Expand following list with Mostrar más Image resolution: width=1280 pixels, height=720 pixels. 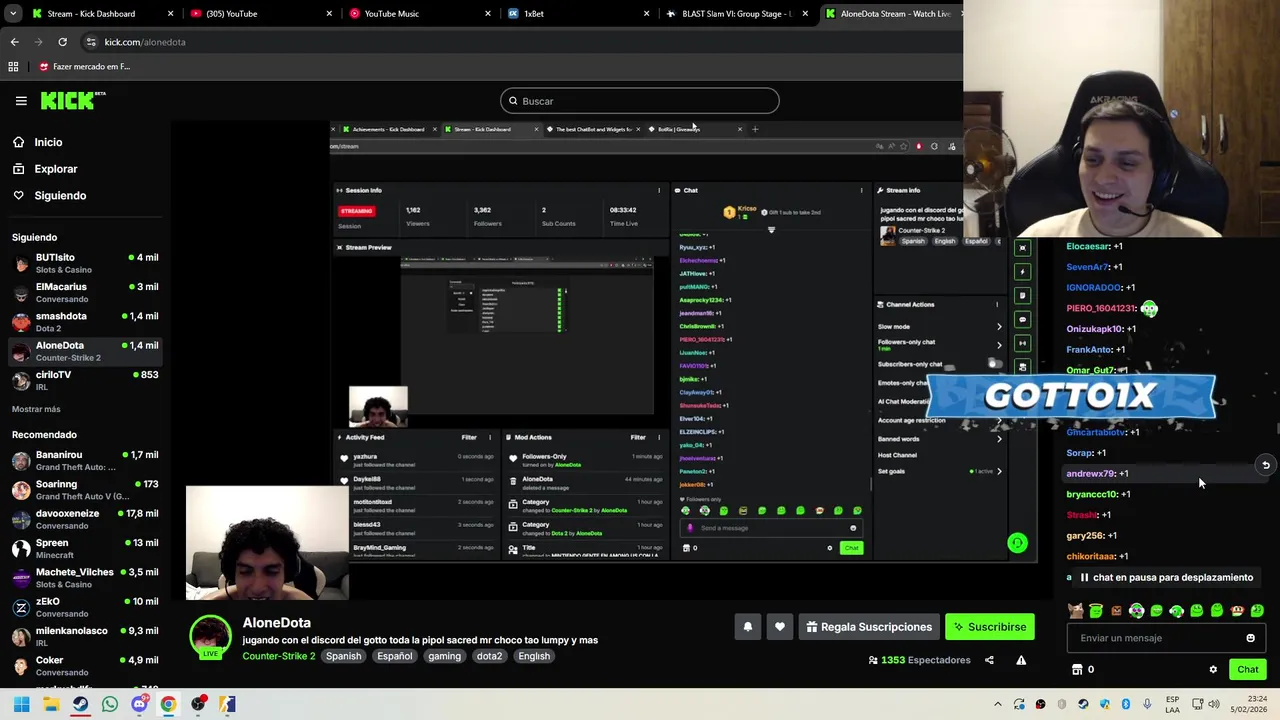[x=36, y=409]
